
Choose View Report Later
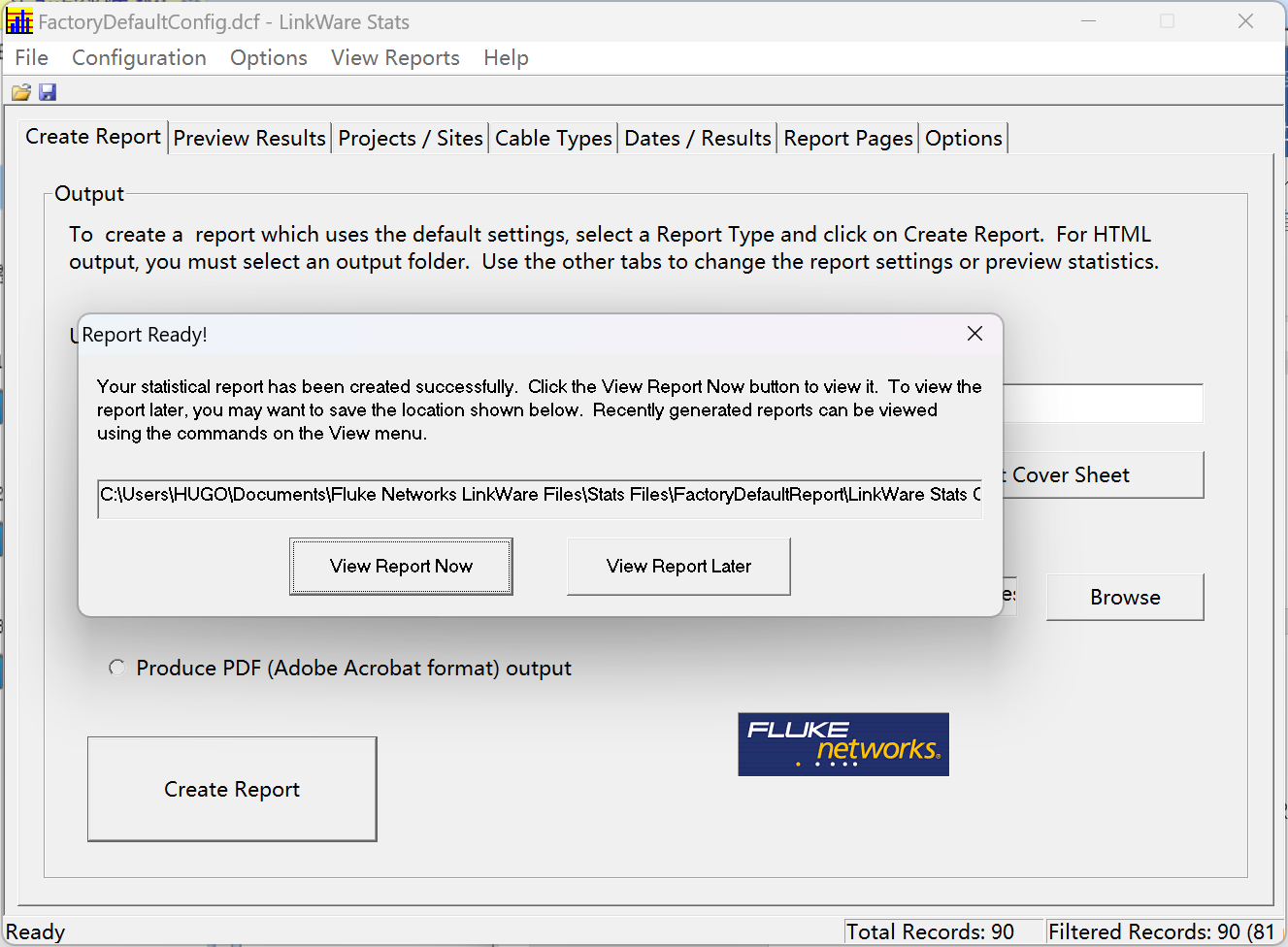pyautogui.click(x=678, y=567)
